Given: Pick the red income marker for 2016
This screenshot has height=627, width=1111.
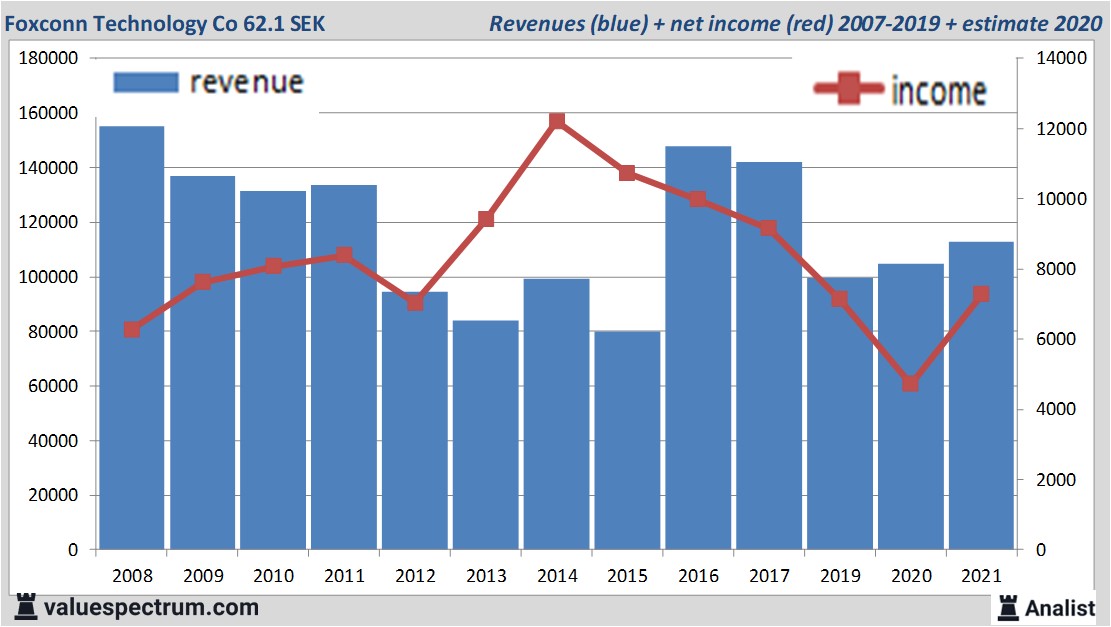Looking at the screenshot, I should point(698,199).
